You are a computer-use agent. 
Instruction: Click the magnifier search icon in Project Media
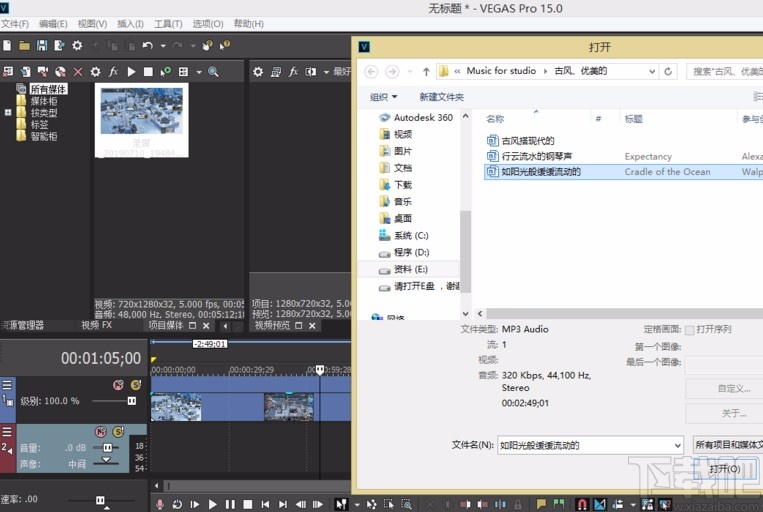coord(213,72)
